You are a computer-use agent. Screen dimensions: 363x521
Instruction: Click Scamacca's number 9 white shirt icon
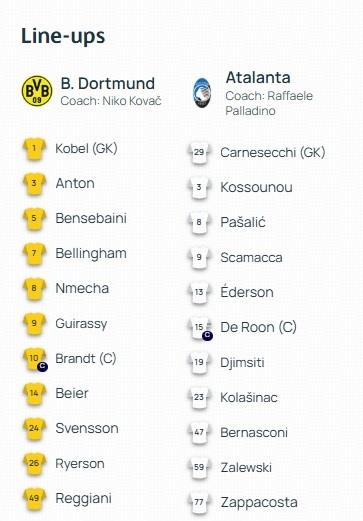click(199, 258)
